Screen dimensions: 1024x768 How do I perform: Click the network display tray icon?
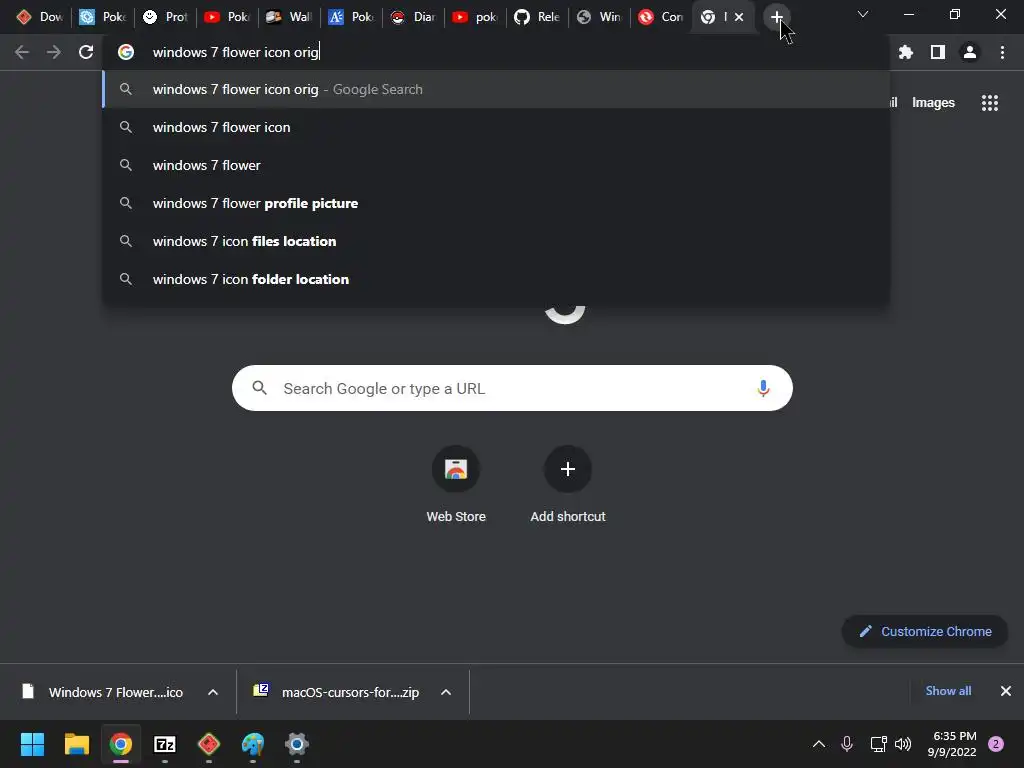click(x=878, y=744)
